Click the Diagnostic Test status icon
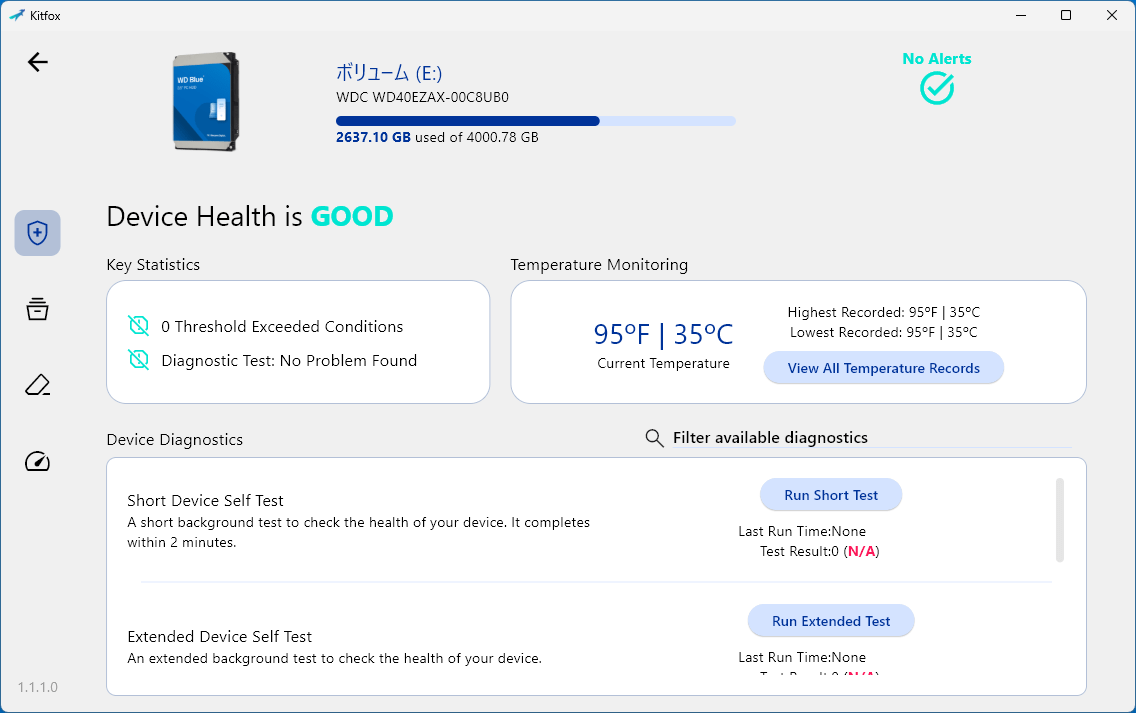The image size is (1136, 713). pyautogui.click(x=138, y=359)
